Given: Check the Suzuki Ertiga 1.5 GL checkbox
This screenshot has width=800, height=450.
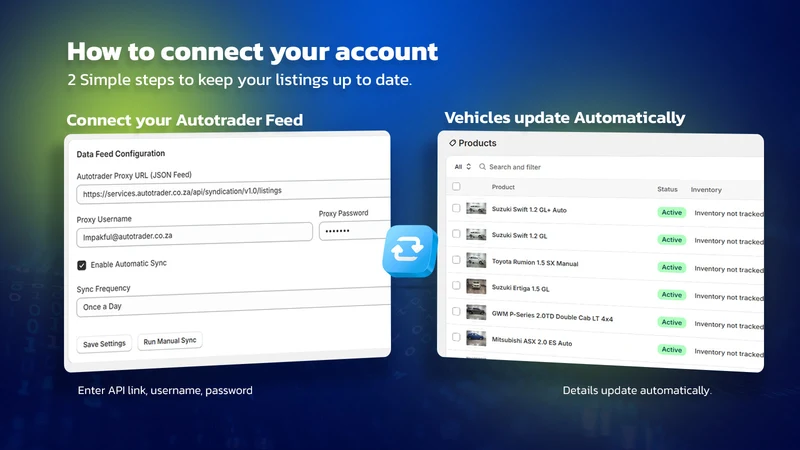Looking at the screenshot, I should [456, 285].
